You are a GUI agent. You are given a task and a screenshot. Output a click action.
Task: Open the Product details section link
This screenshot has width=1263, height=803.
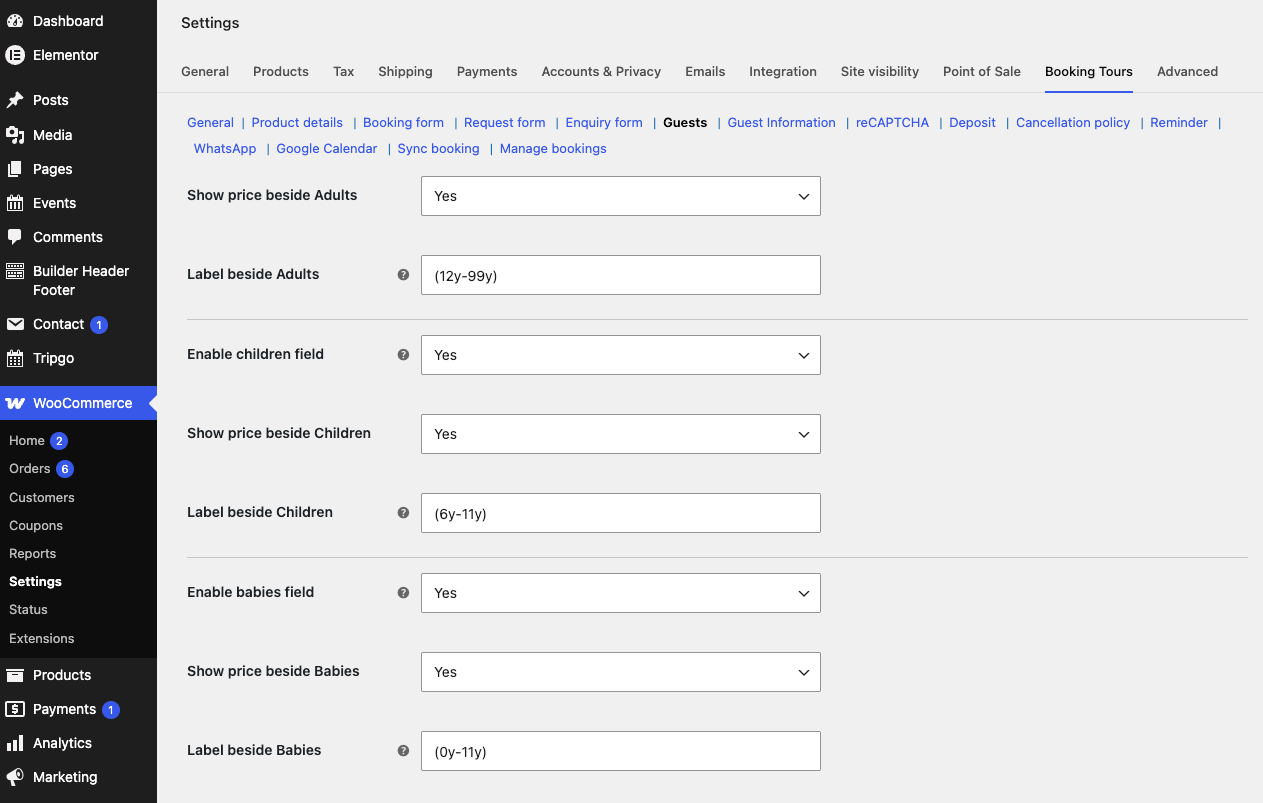(297, 122)
